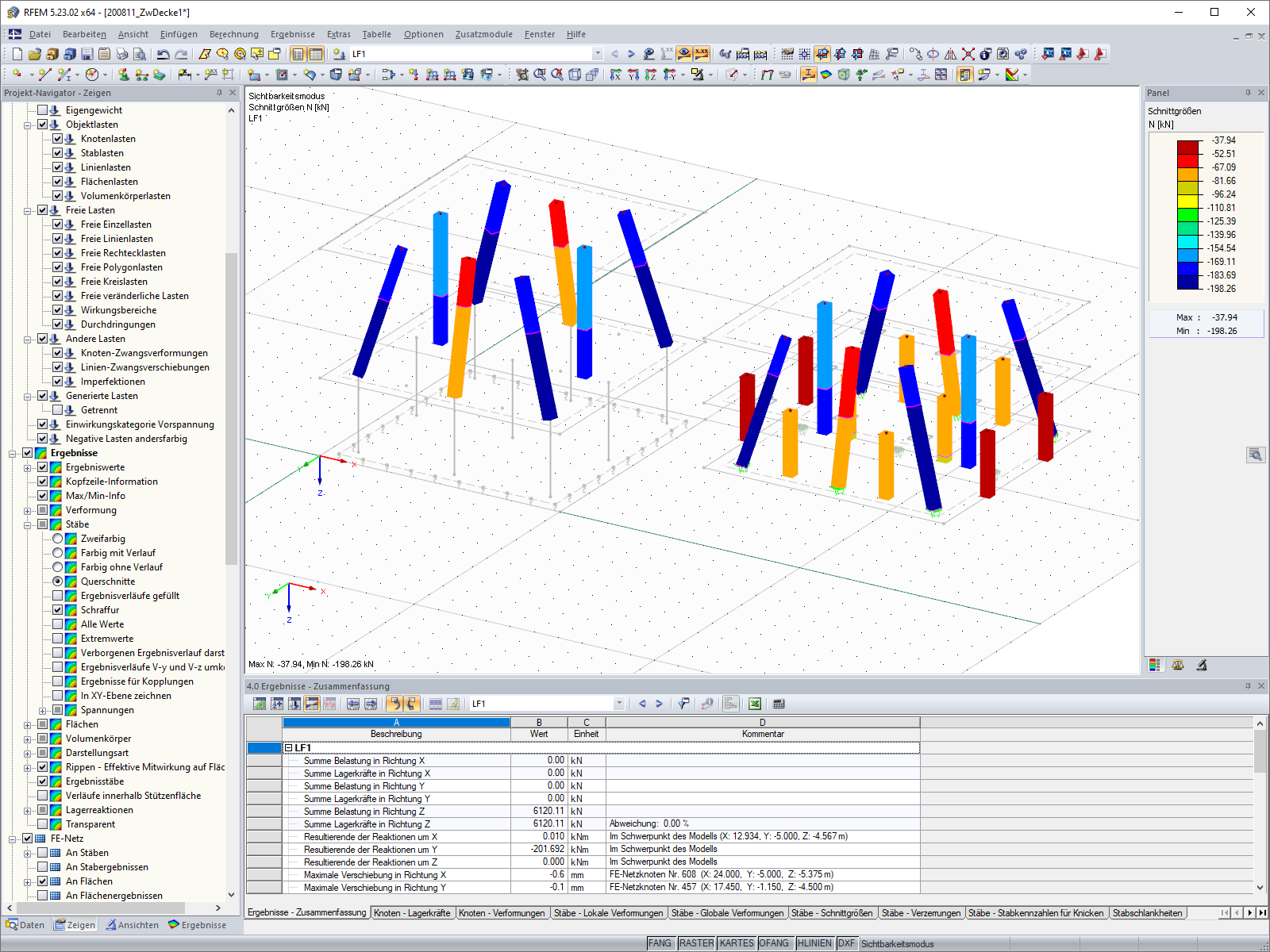The height and width of the screenshot is (952, 1270).
Task: Enable the Getrennt checkbox
Action: coord(58,410)
